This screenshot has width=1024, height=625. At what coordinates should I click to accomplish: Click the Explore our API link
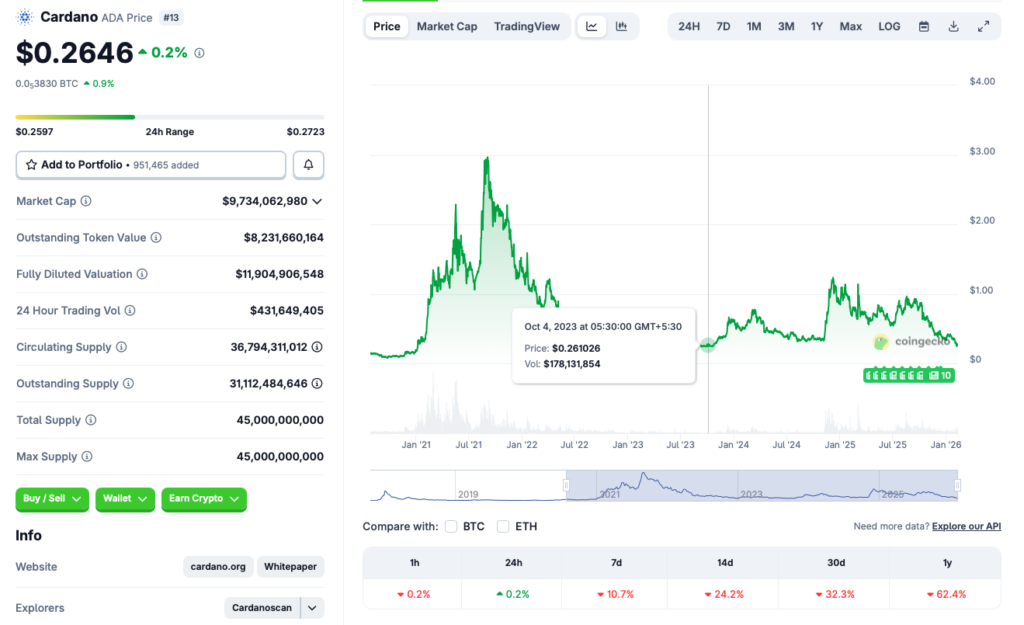click(x=965, y=525)
